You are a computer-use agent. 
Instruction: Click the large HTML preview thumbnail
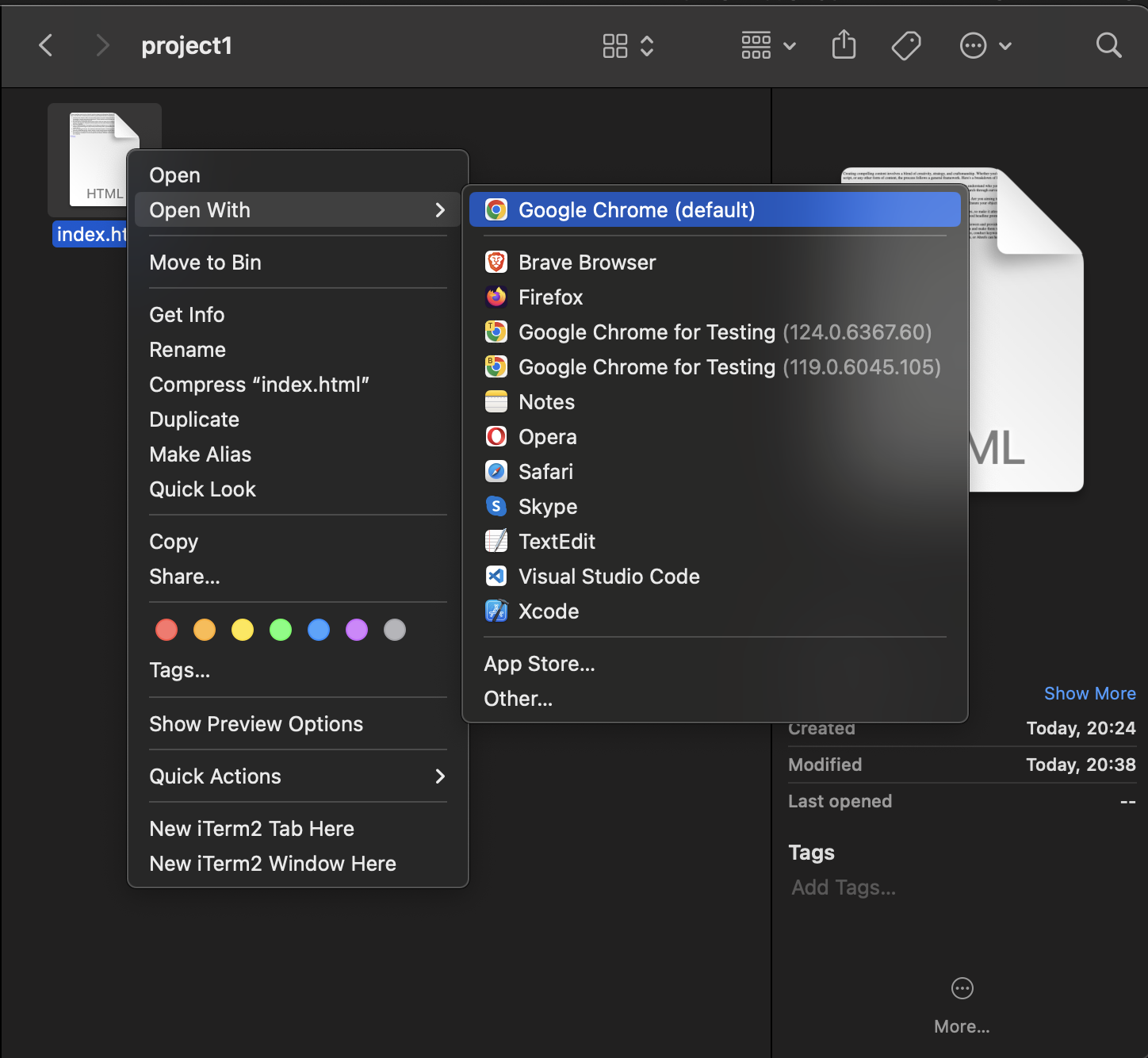1026,330
